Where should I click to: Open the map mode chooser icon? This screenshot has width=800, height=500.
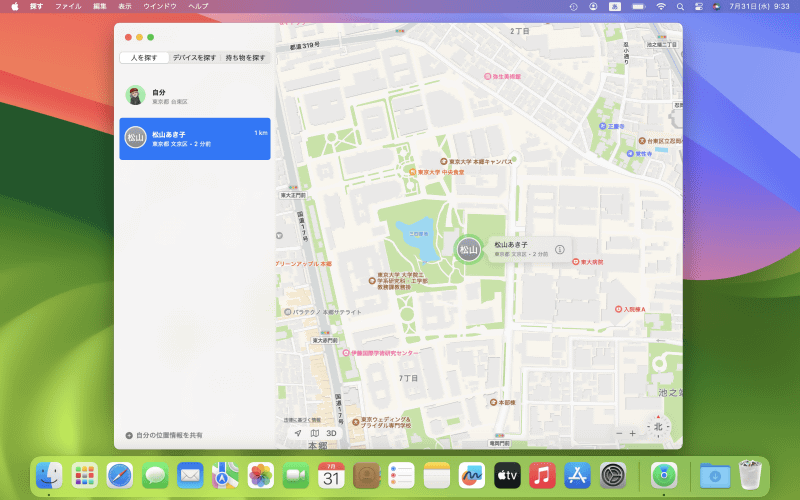tap(315, 433)
